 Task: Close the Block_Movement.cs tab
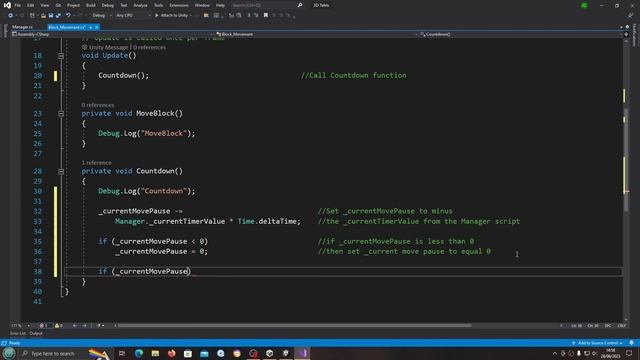click(x=97, y=27)
